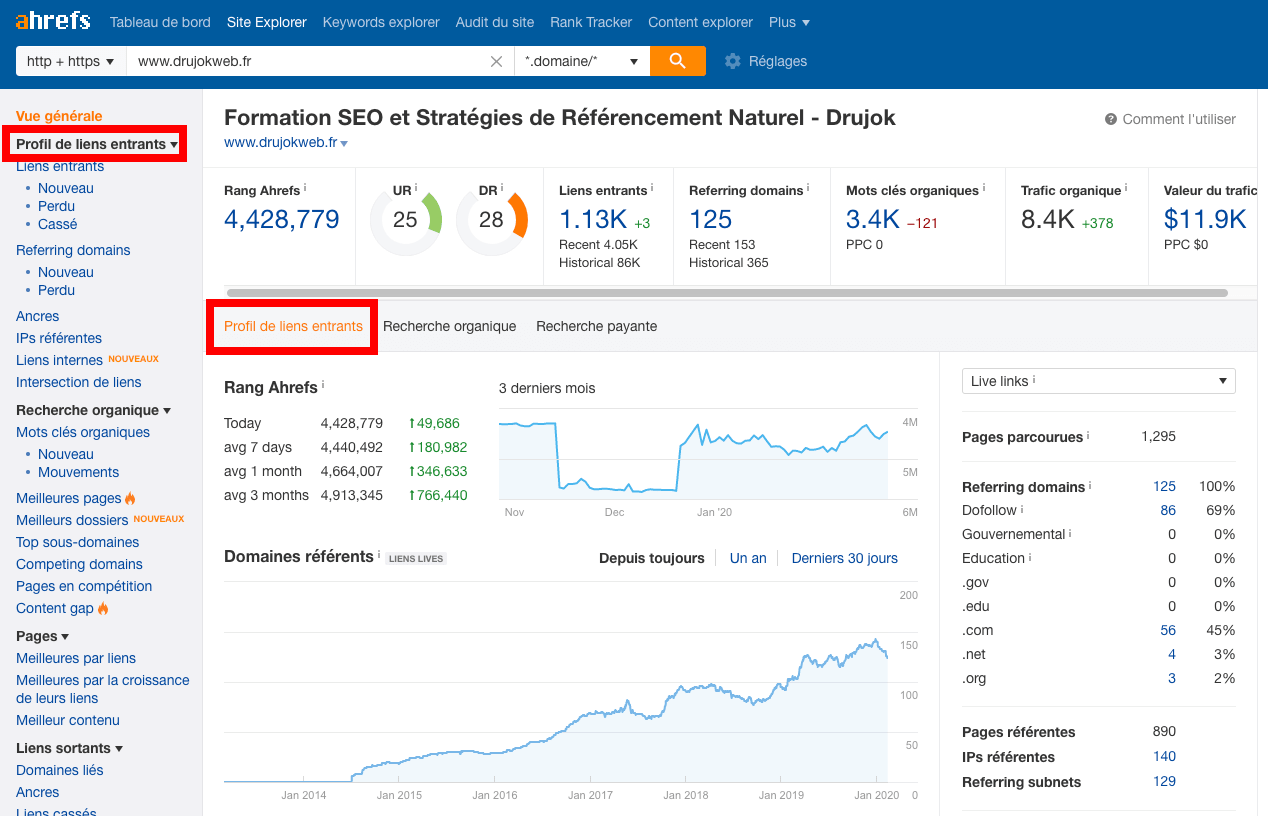Image resolution: width=1268 pixels, height=816 pixels.
Task: Open Competing domains in the sidebar
Action: [x=80, y=564]
